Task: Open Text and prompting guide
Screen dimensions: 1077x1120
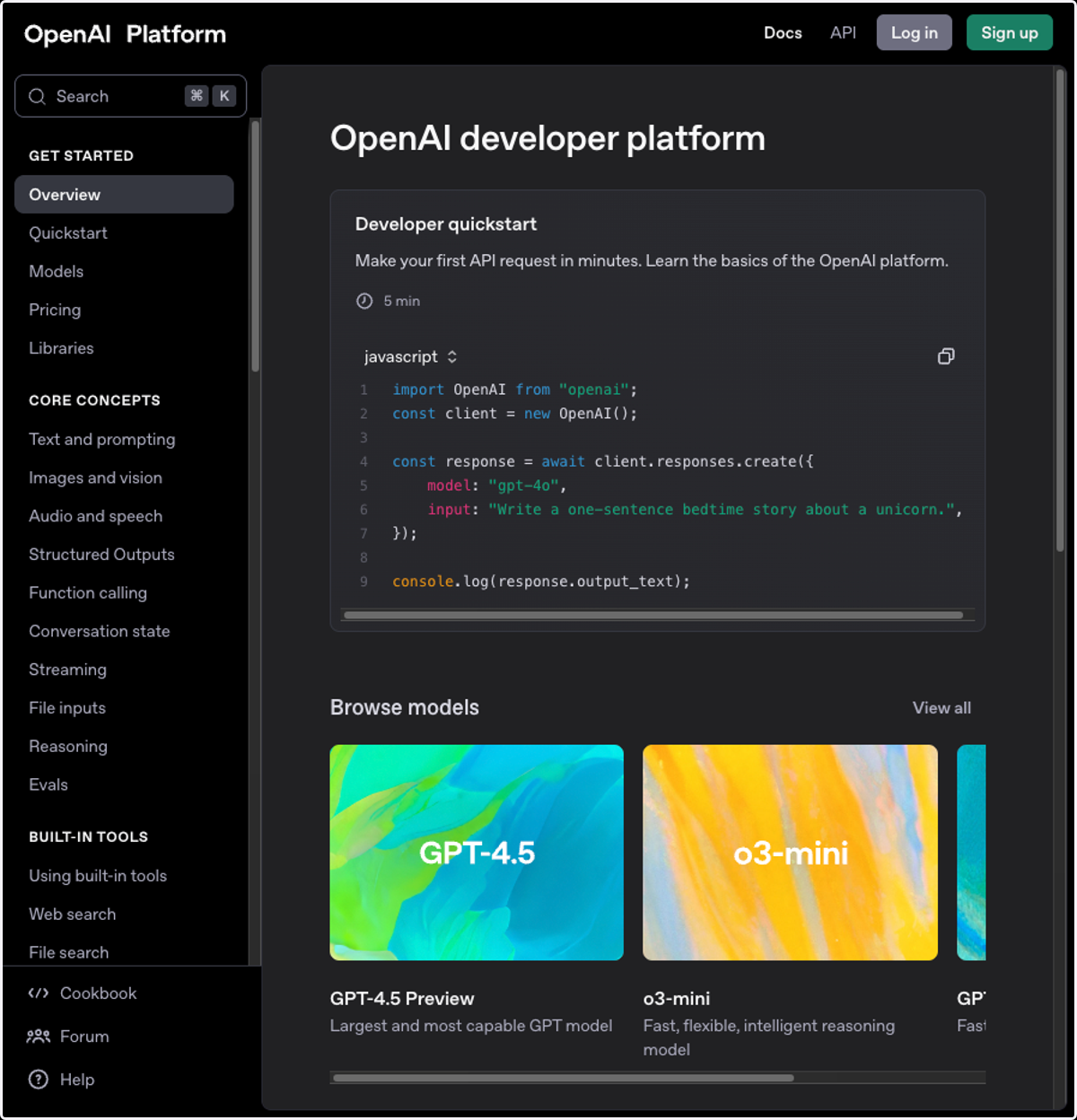Action: pyautogui.click(x=101, y=439)
